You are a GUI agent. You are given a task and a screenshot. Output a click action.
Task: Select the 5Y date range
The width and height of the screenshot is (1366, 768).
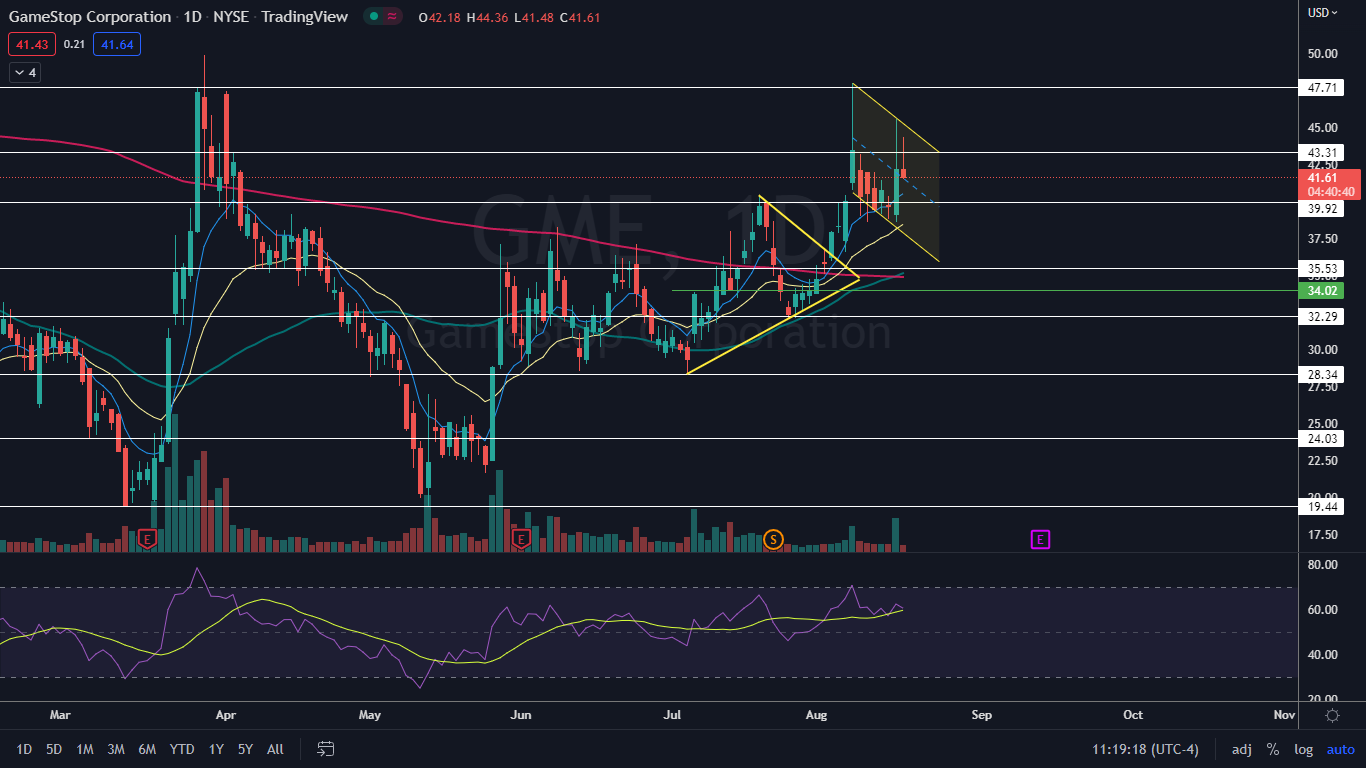click(245, 749)
